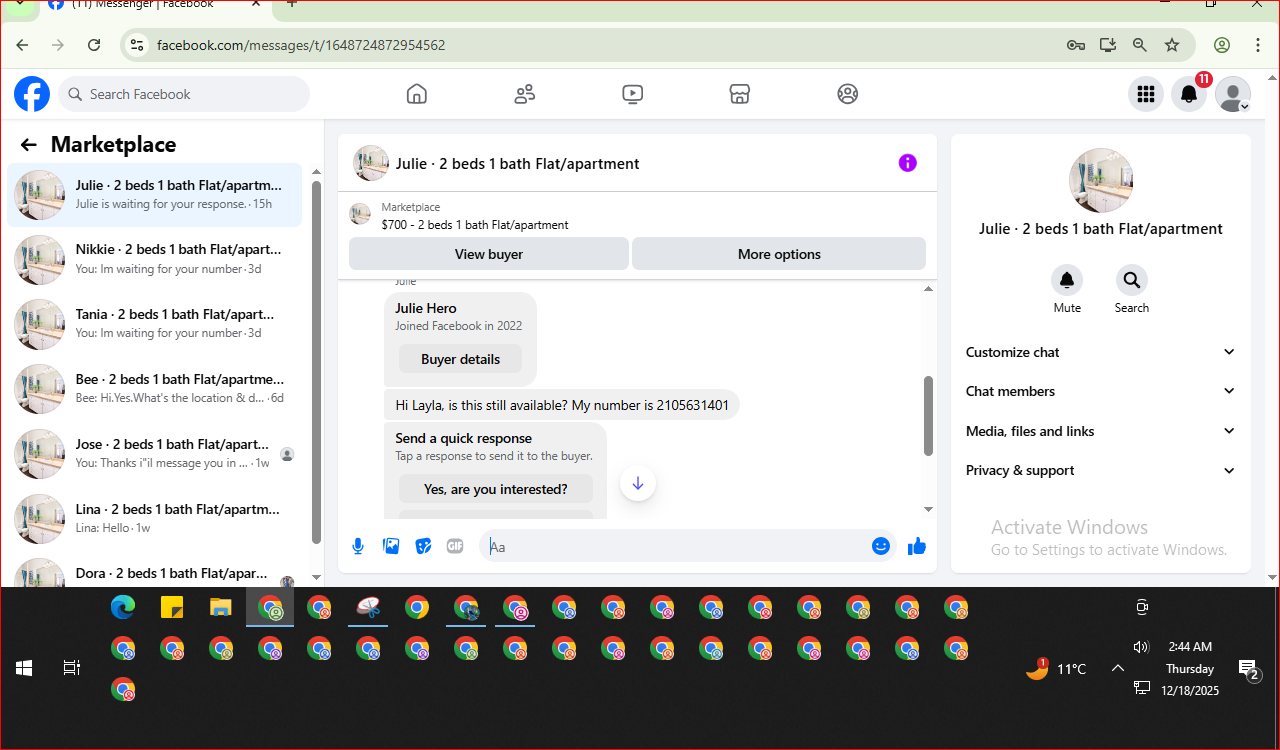This screenshot has width=1280, height=750.
Task: Click the chat list scrollbar
Action: pyautogui.click(x=317, y=362)
